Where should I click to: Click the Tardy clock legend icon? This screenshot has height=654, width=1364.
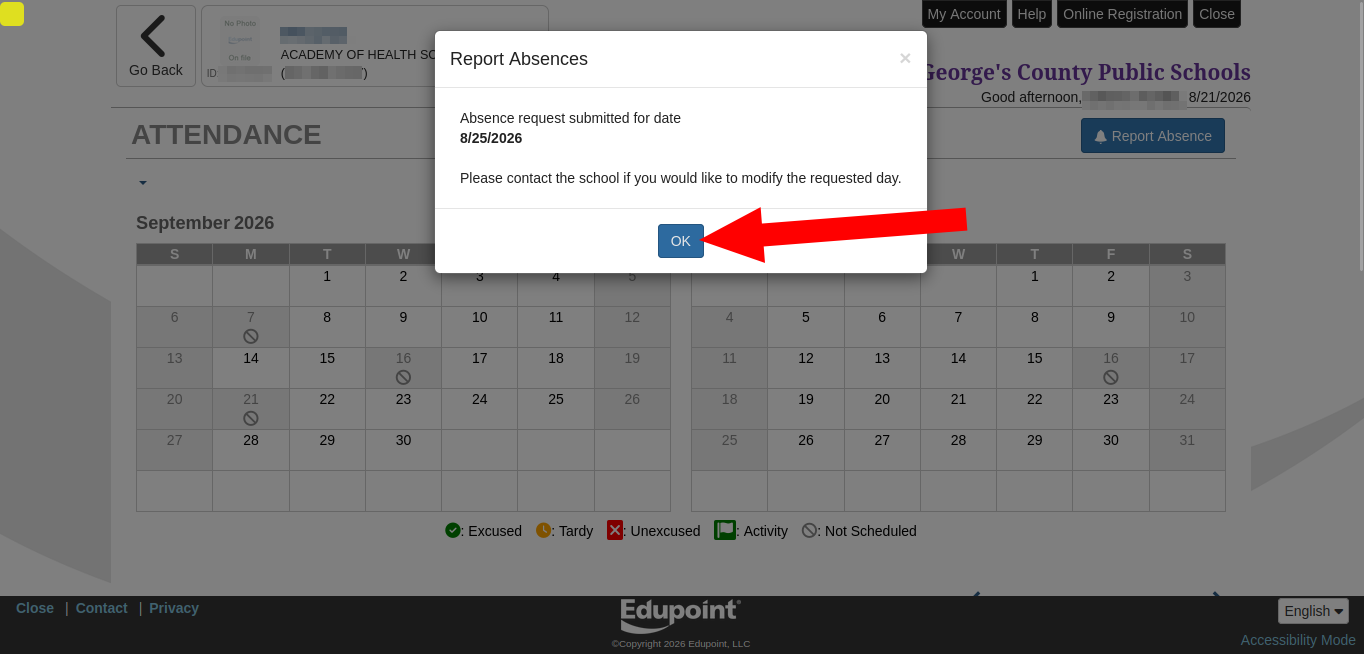click(543, 530)
